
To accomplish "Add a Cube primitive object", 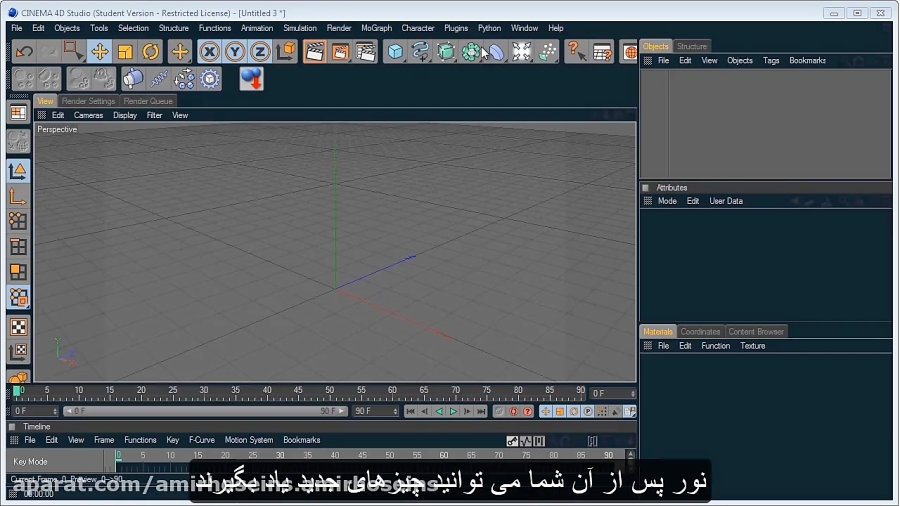I will pos(395,51).
